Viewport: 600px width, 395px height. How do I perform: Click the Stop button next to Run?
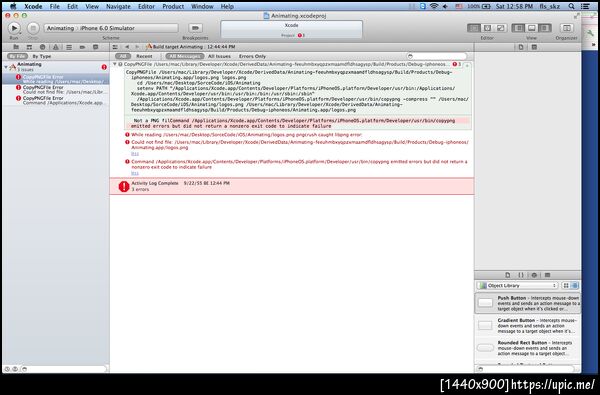(33, 28)
